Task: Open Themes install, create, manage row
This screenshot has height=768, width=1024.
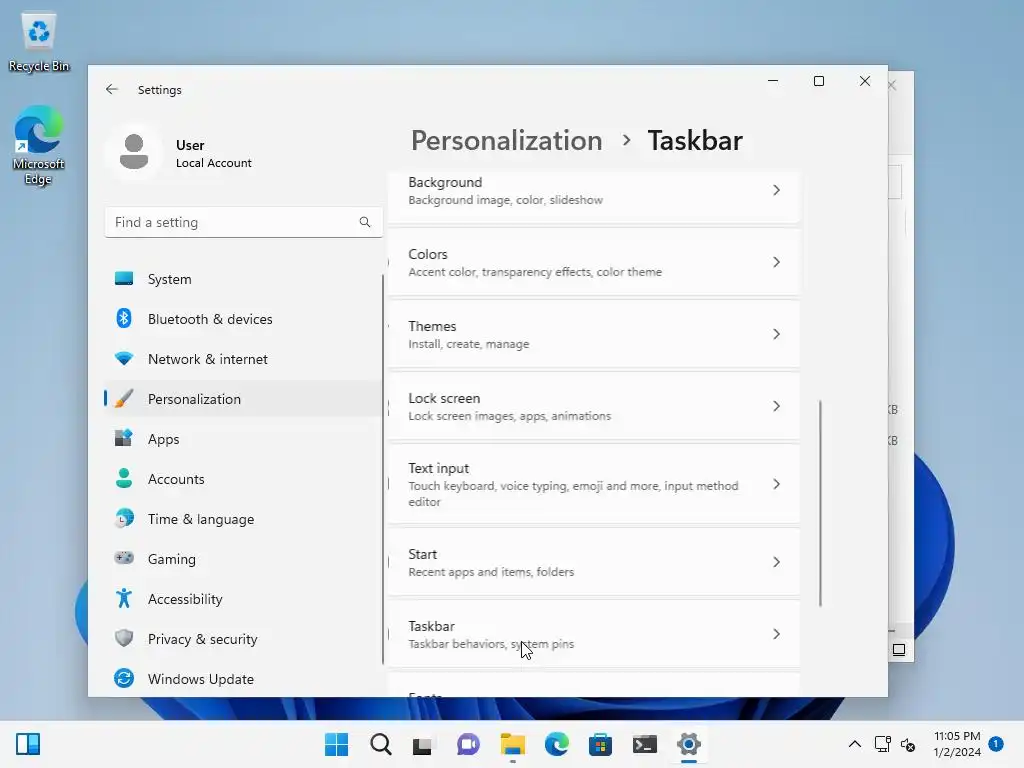Action: click(594, 334)
